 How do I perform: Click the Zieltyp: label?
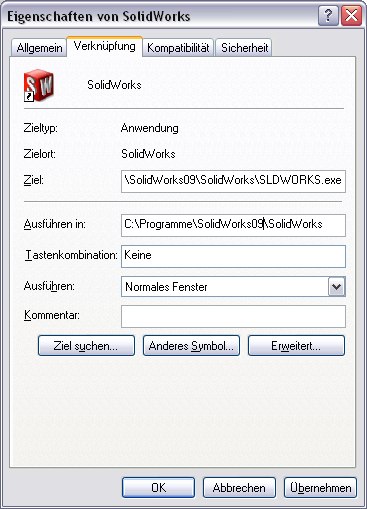click(x=40, y=128)
